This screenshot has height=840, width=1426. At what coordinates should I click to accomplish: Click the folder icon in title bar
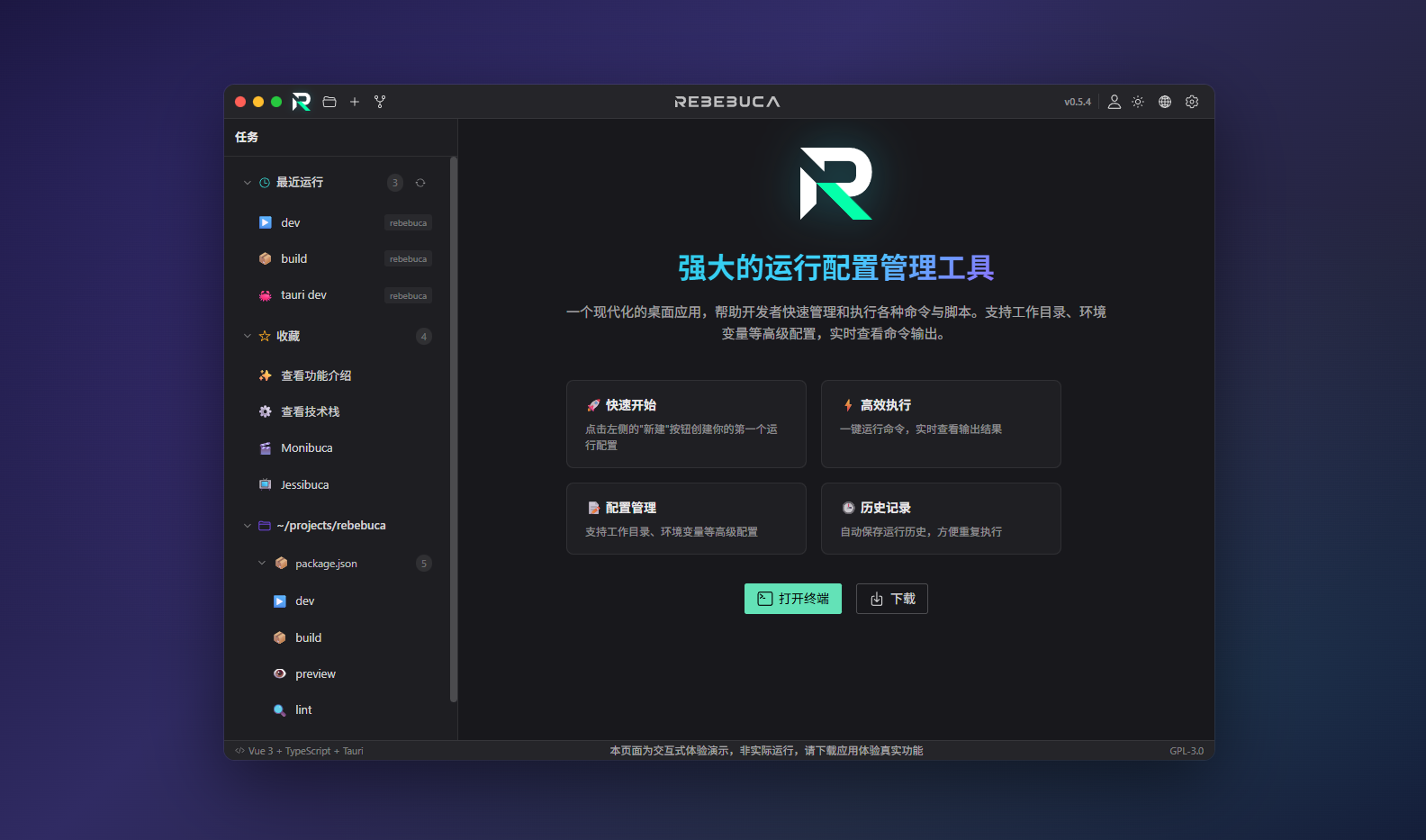pos(329,102)
